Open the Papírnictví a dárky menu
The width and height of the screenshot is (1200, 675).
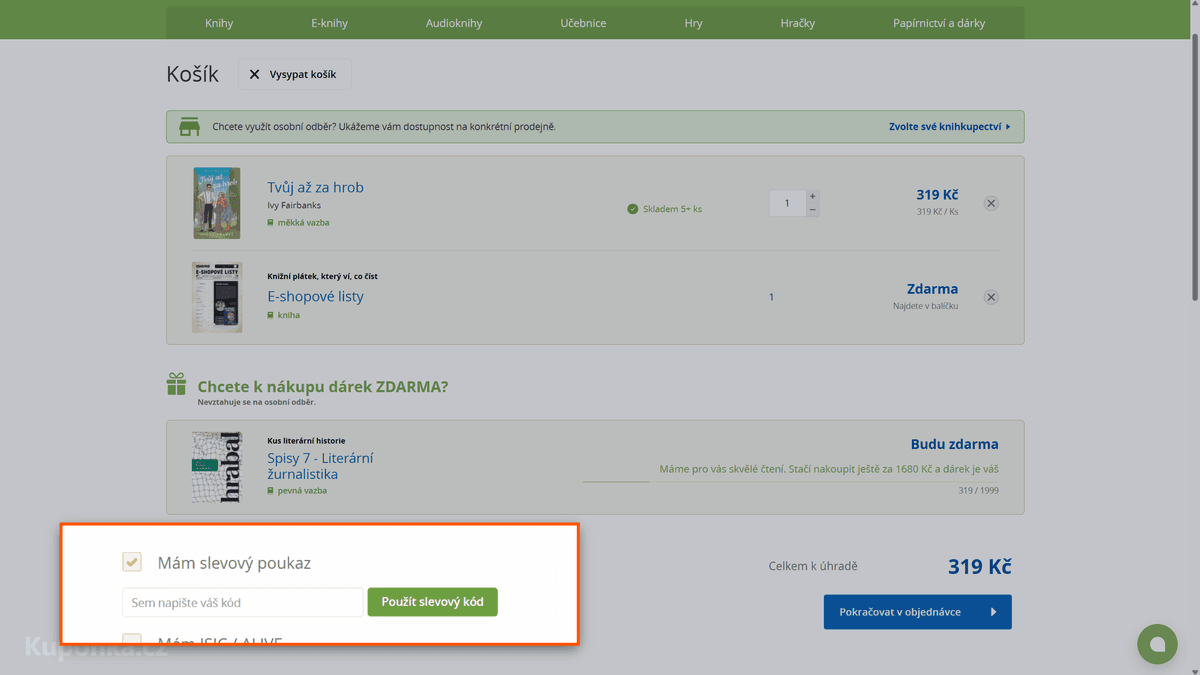point(939,23)
